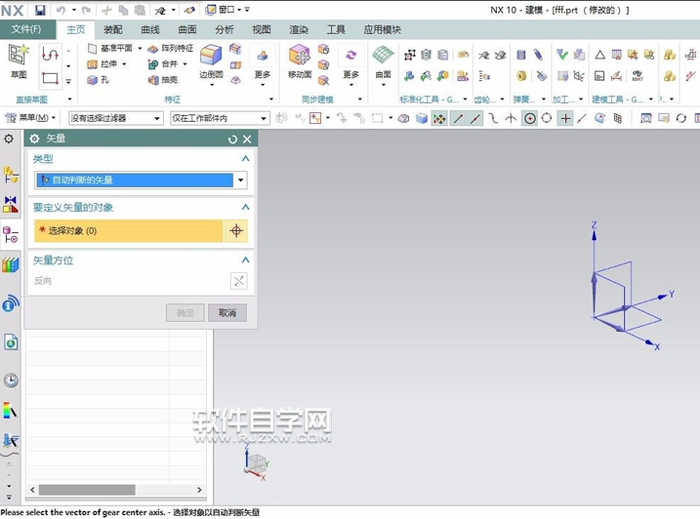The height and width of the screenshot is (519, 700).
Task: Switch to the 装配 ribbon tab
Action: click(x=113, y=30)
